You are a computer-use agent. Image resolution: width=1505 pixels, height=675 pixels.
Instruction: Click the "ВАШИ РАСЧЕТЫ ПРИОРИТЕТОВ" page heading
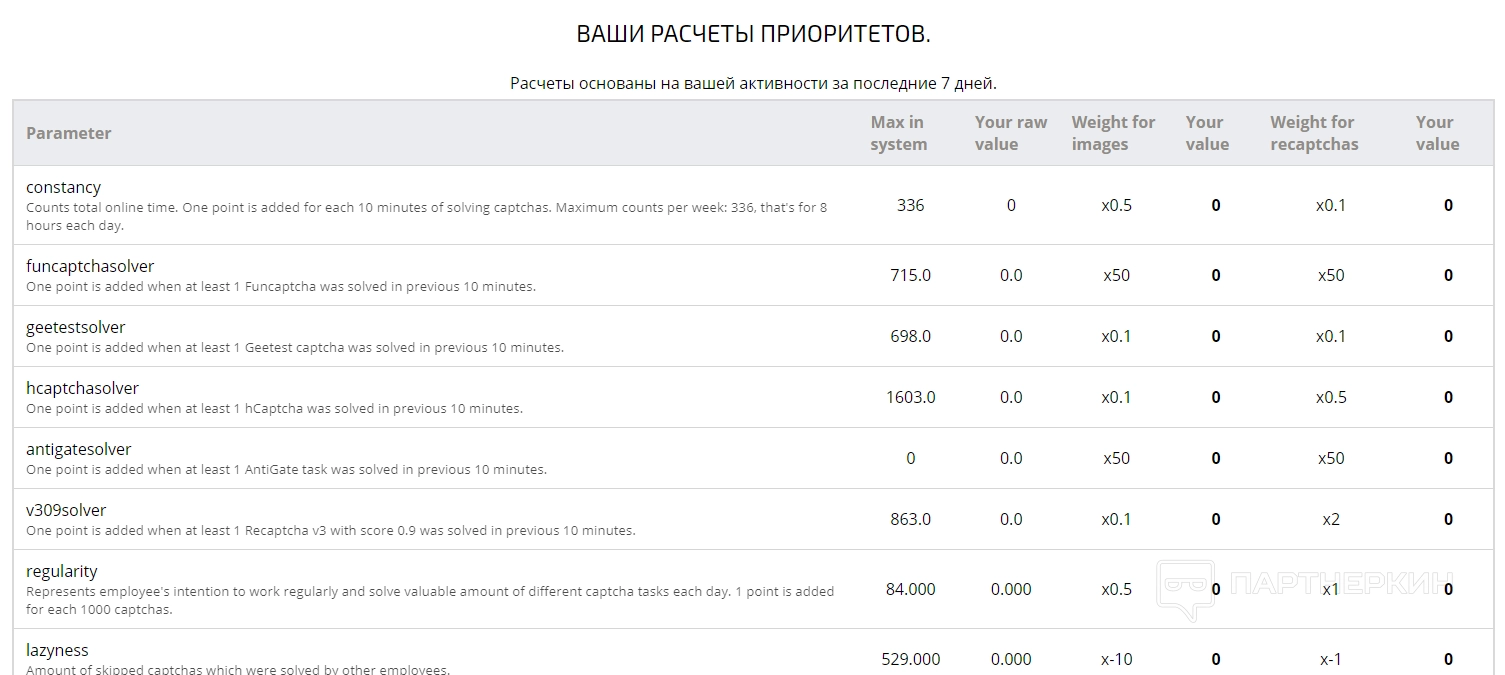[753, 34]
